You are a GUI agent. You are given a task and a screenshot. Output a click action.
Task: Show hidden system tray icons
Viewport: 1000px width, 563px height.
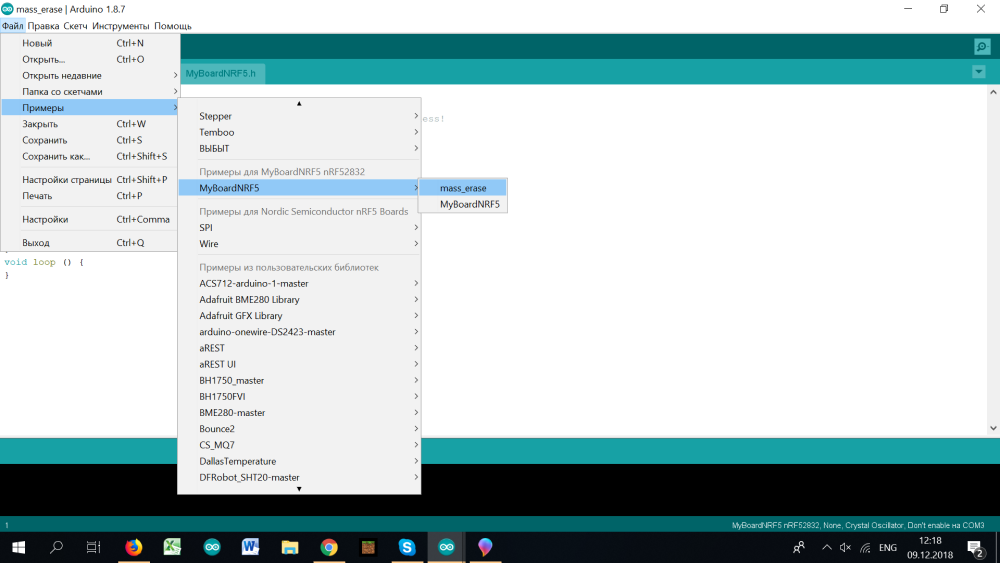click(x=826, y=547)
